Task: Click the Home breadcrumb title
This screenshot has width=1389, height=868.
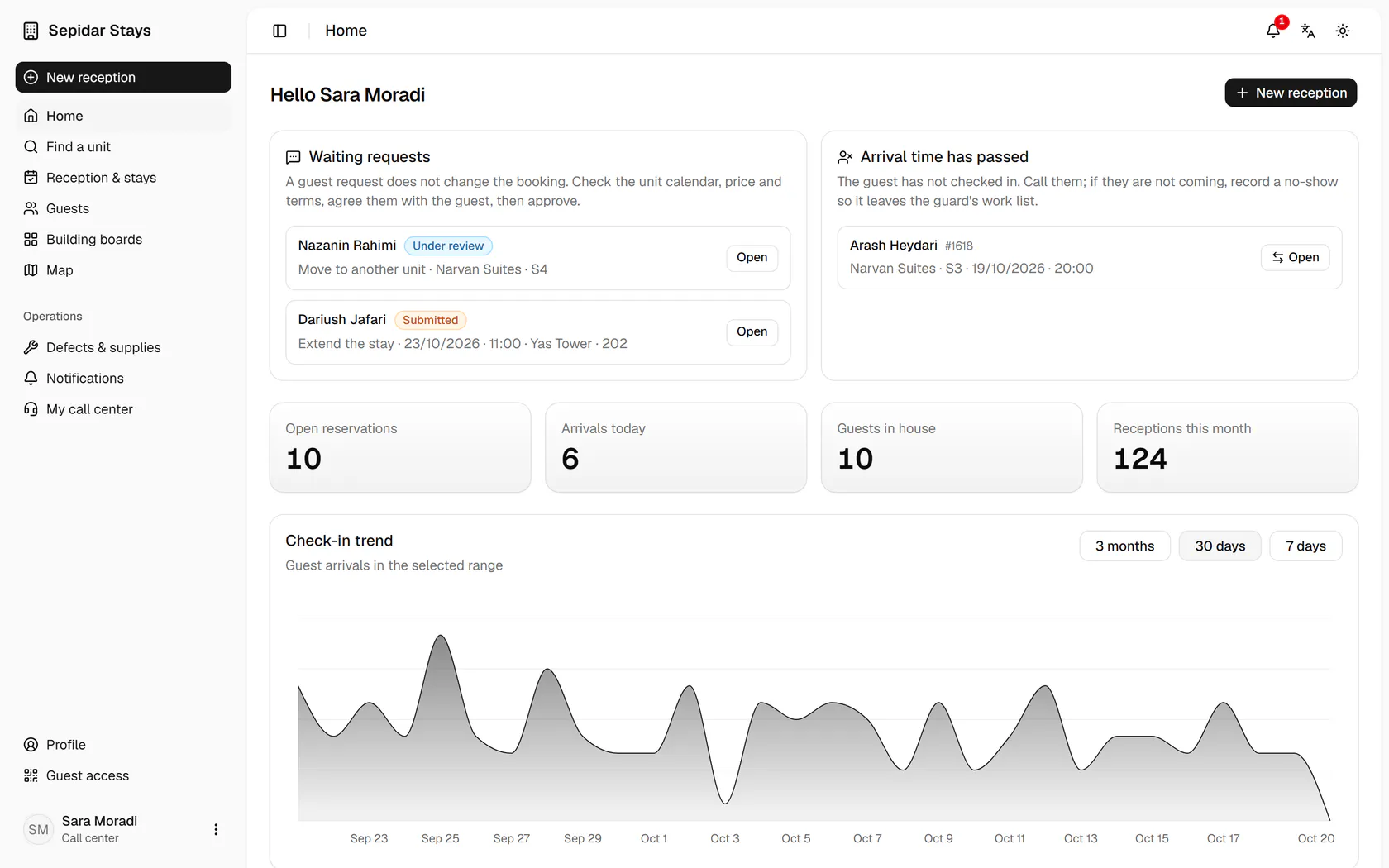Action: (x=346, y=31)
